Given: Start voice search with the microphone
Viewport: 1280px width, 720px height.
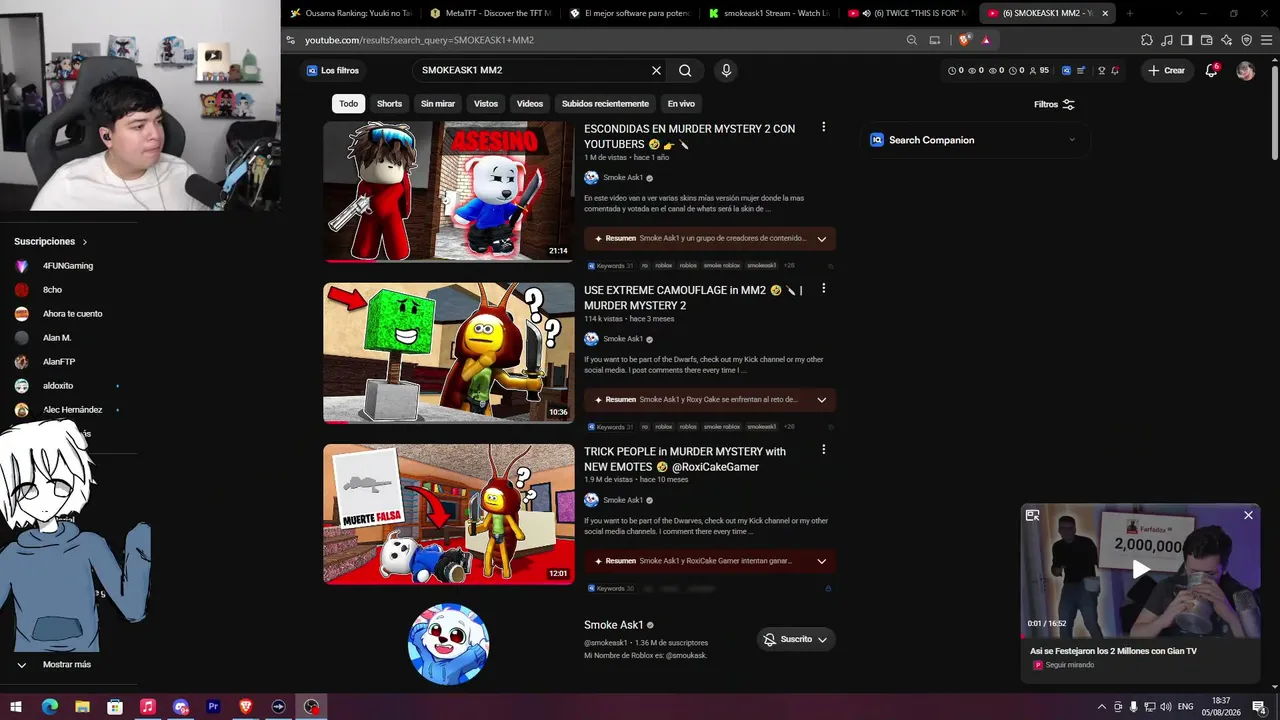Looking at the screenshot, I should click(726, 71).
